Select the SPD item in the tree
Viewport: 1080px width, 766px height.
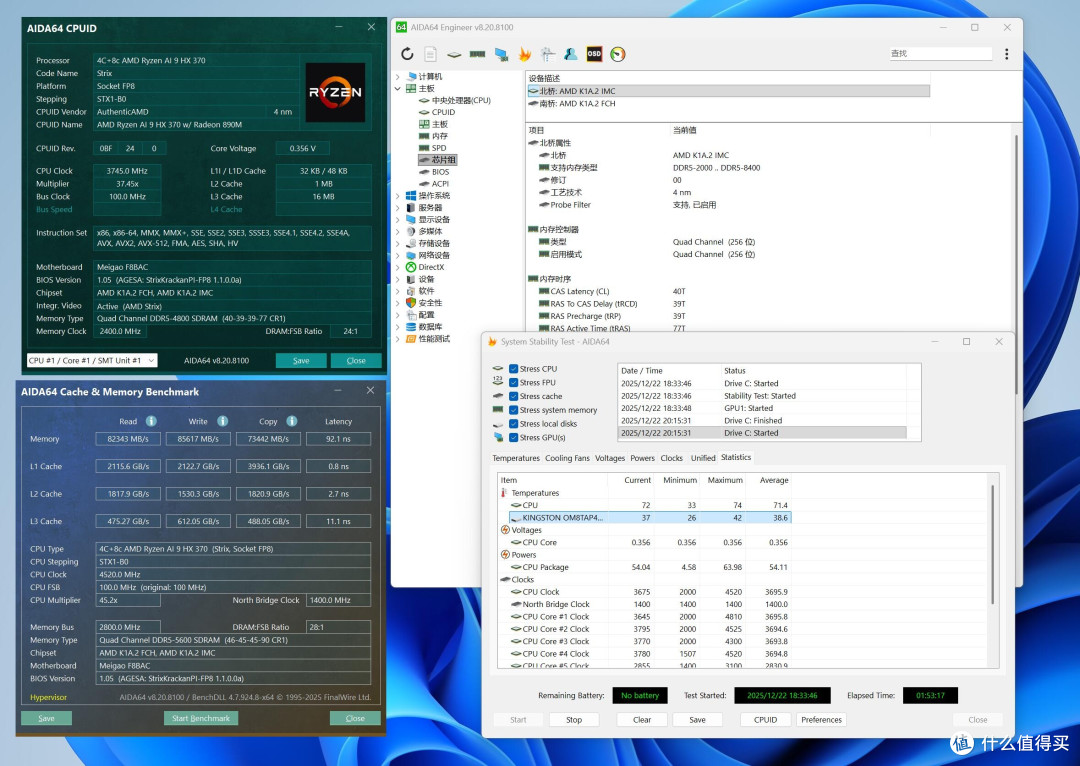[439, 148]
